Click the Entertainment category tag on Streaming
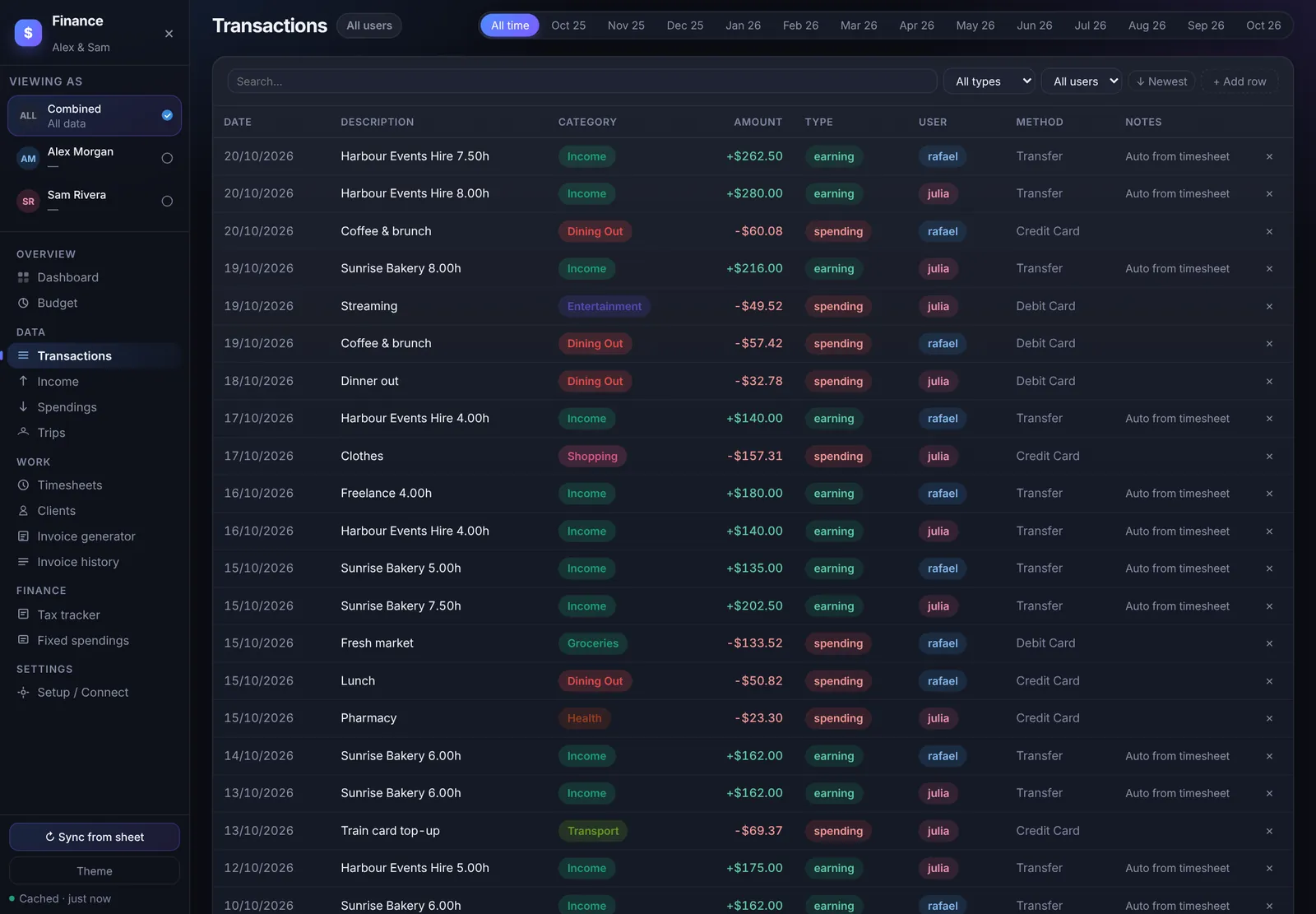1316x914 pixels. point(605,306)
